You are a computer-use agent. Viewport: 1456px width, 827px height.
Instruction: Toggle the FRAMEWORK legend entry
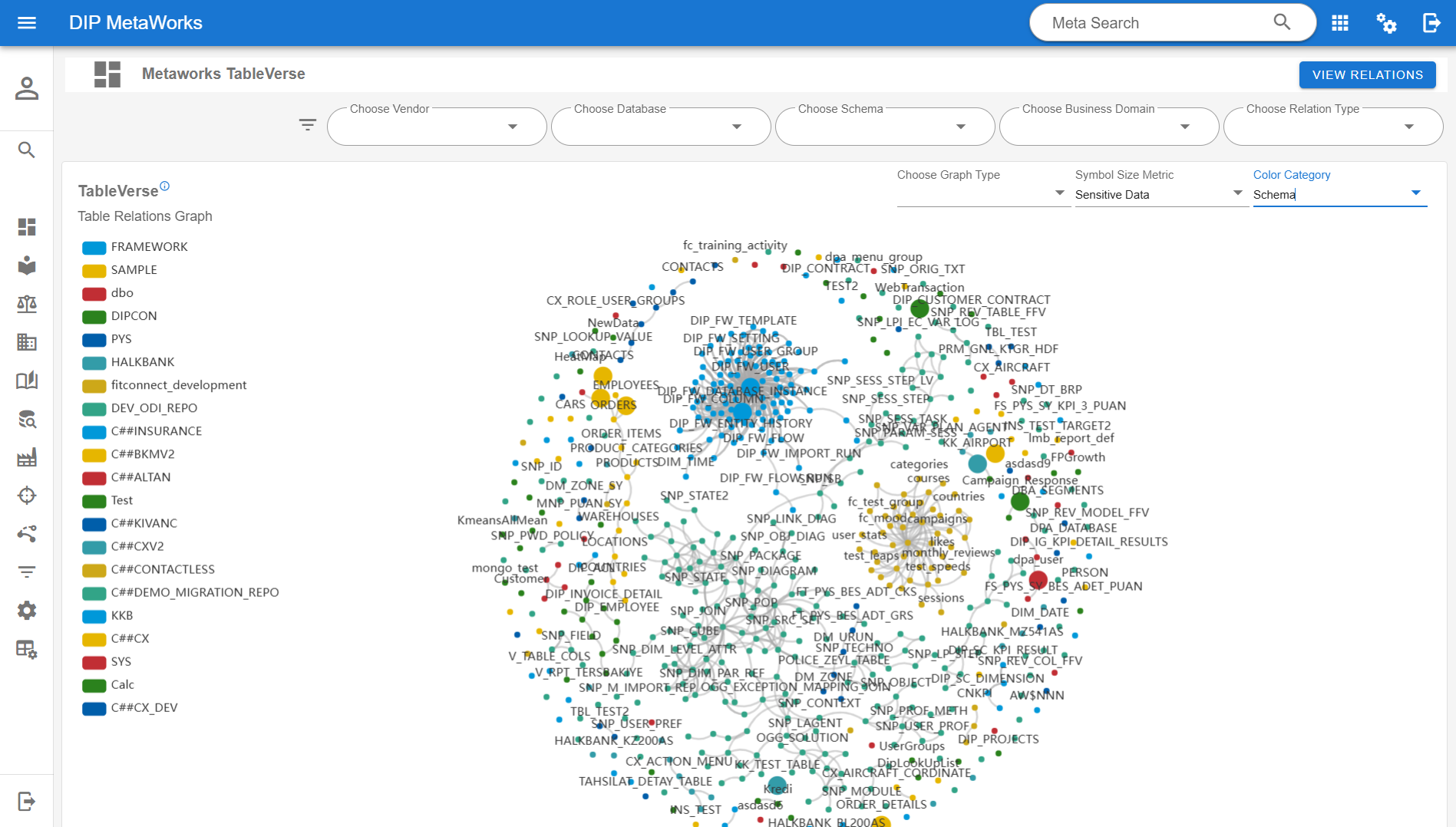(x=135, y=247)
